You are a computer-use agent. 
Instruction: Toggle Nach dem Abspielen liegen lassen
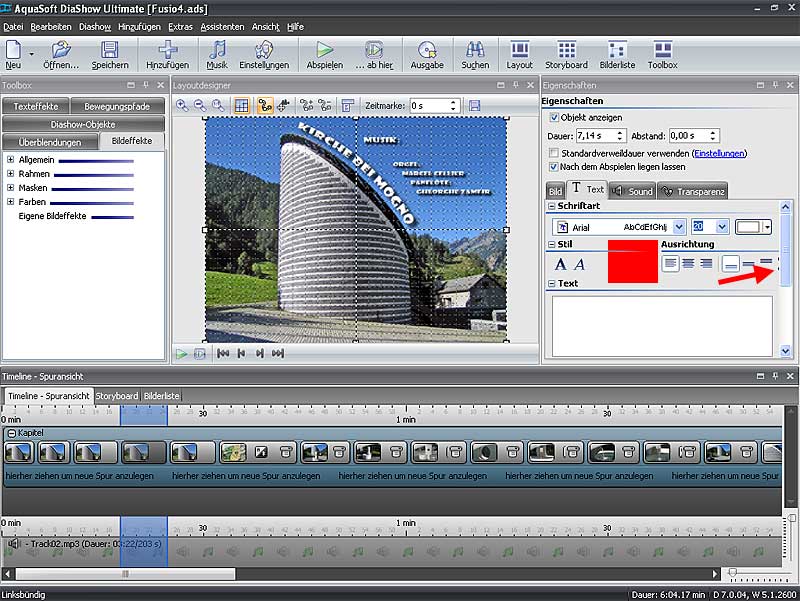coord(555,167)
